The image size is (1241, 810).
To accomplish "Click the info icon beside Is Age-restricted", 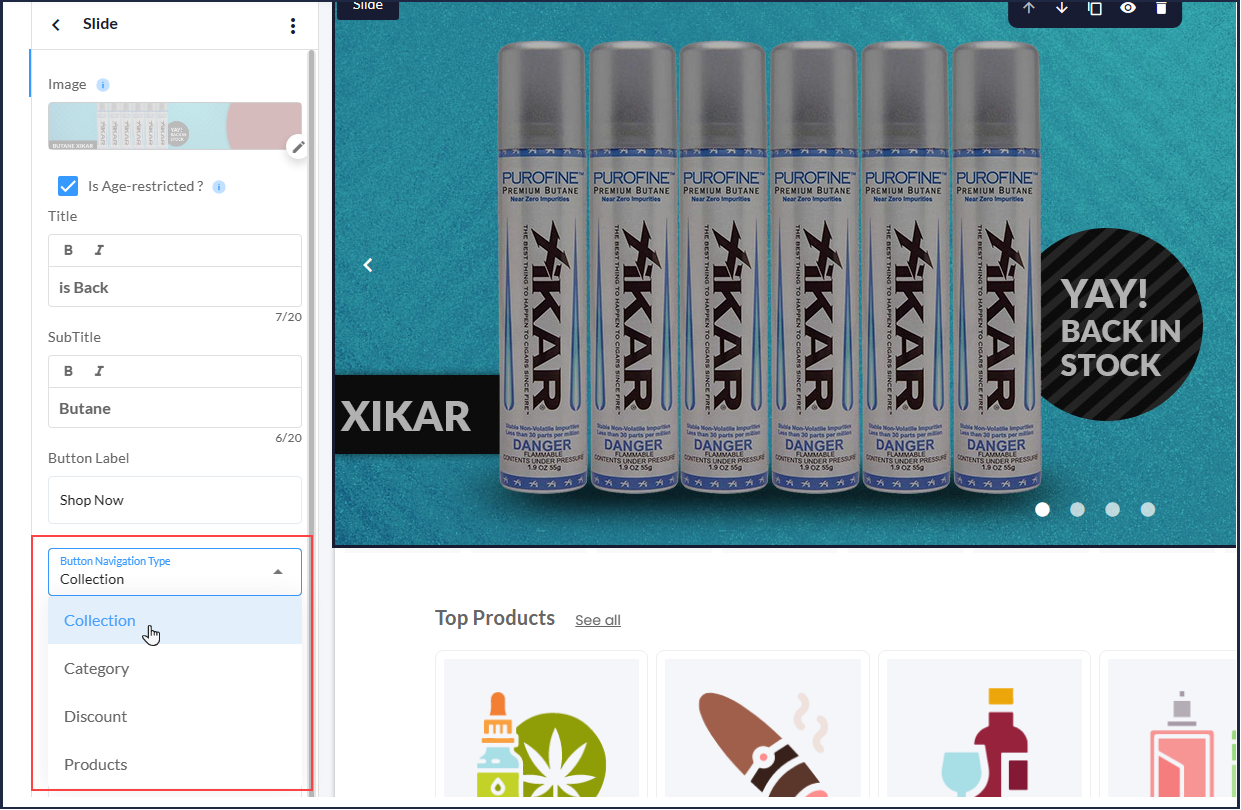I will pyautogui.click(x=219, y=187).
